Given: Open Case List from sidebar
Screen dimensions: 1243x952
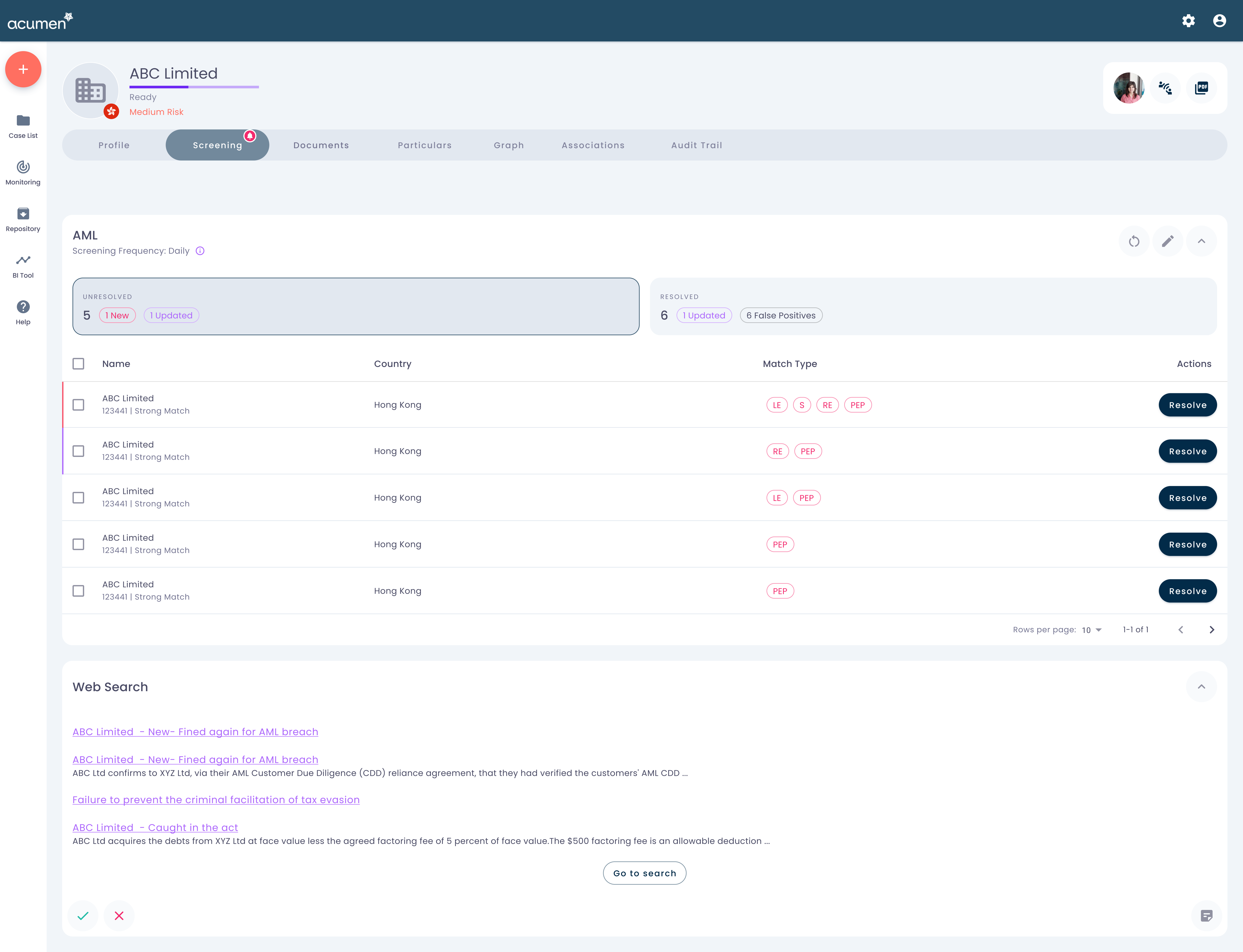Looking at the screenshot, I should tap(23, 126).
